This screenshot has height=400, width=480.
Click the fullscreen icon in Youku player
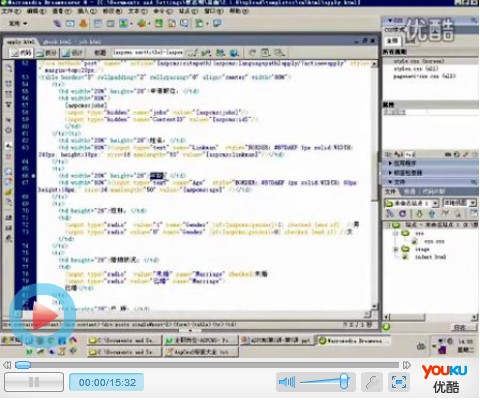coord(399,382)
